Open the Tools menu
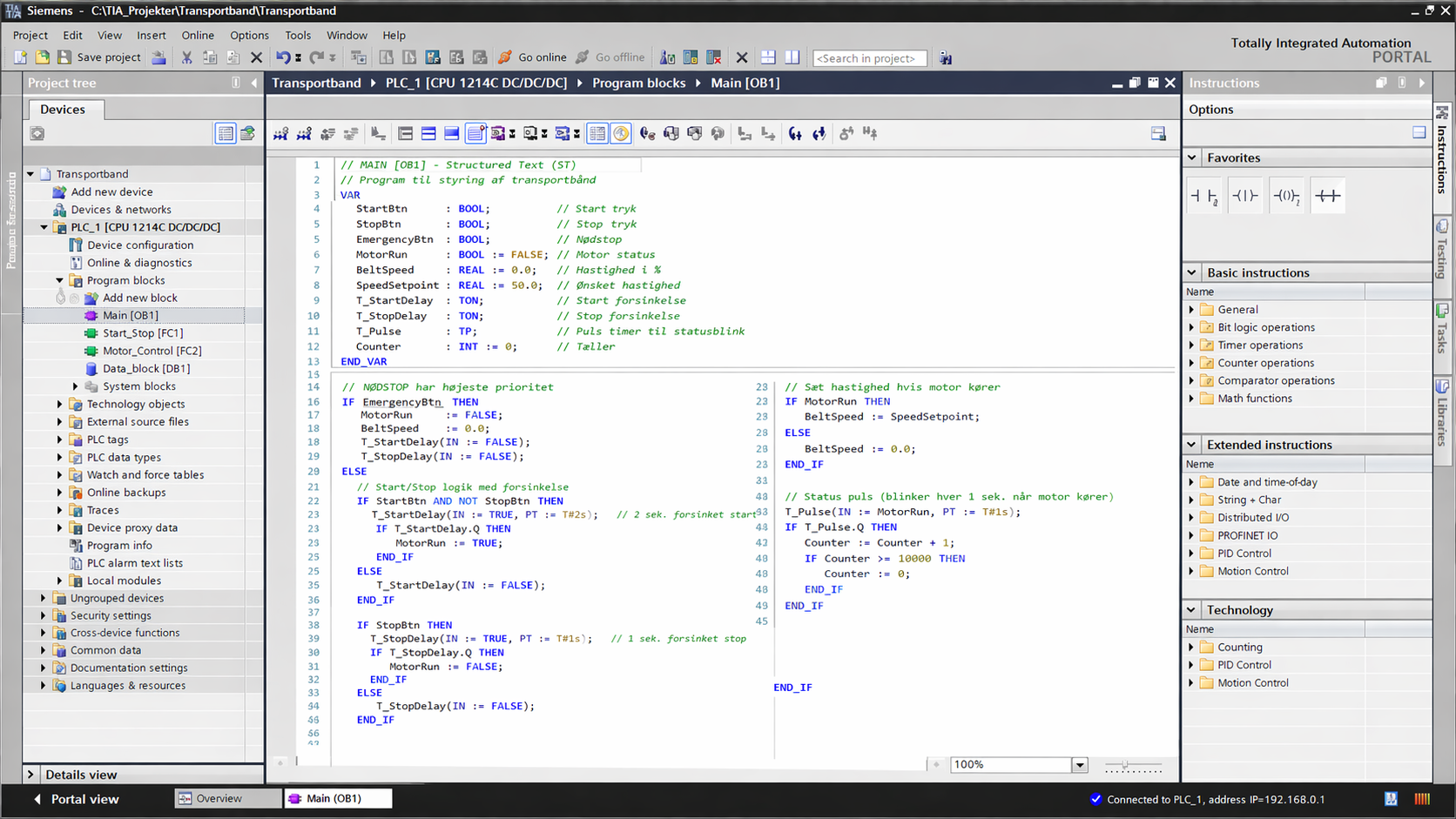 click(298, 35)
